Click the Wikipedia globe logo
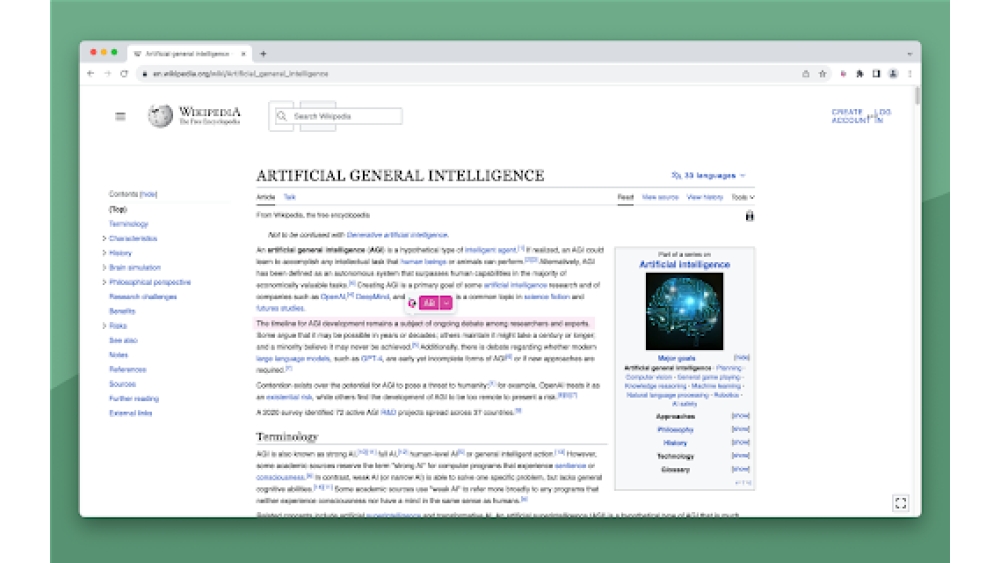 point(160,115)
